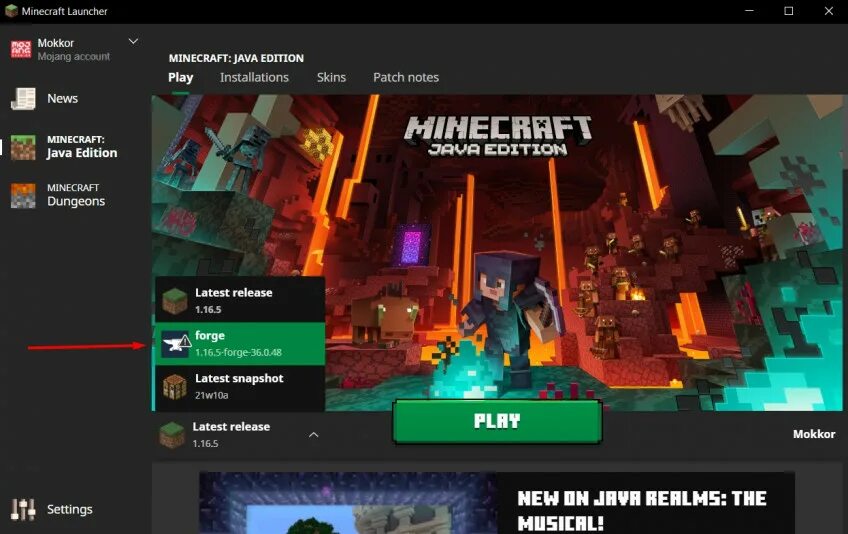This screenshot has width=848, height=534.
Task: Click the Settings sliders icon
Action: pos(23,509)
